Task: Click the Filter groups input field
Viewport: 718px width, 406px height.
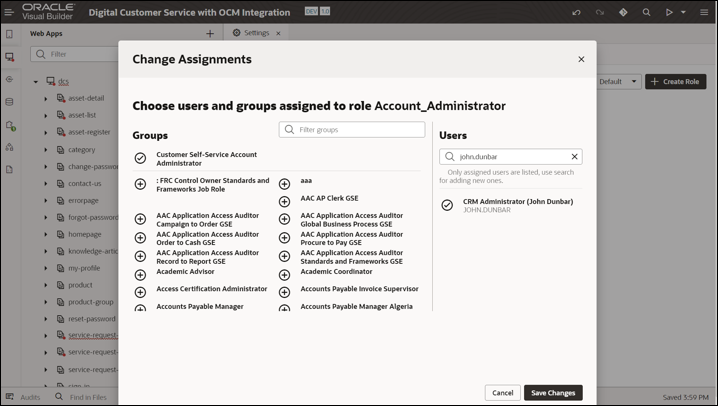Action: click(360, 130)
